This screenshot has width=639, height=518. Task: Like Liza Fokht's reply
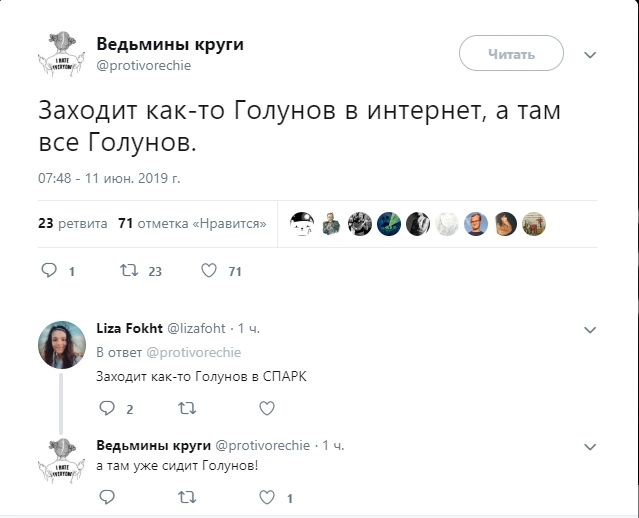click(x=266, y=408)
